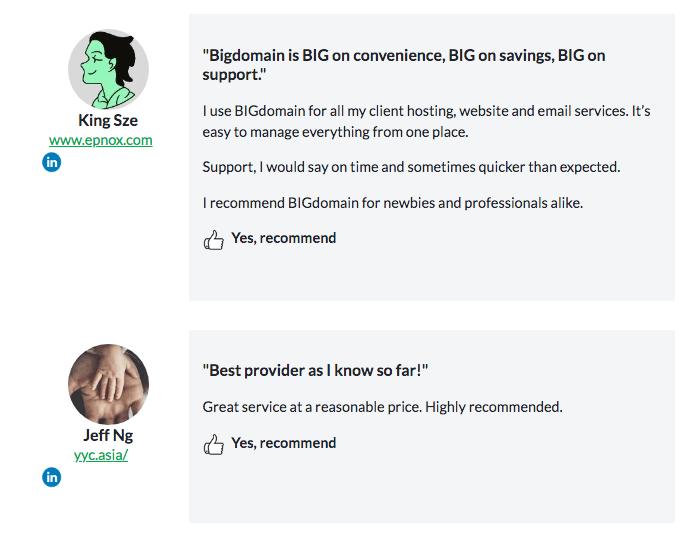Open the yyc.asia/ website link
692x534 pixels.
pyautogui.click(x=101, y=455)
